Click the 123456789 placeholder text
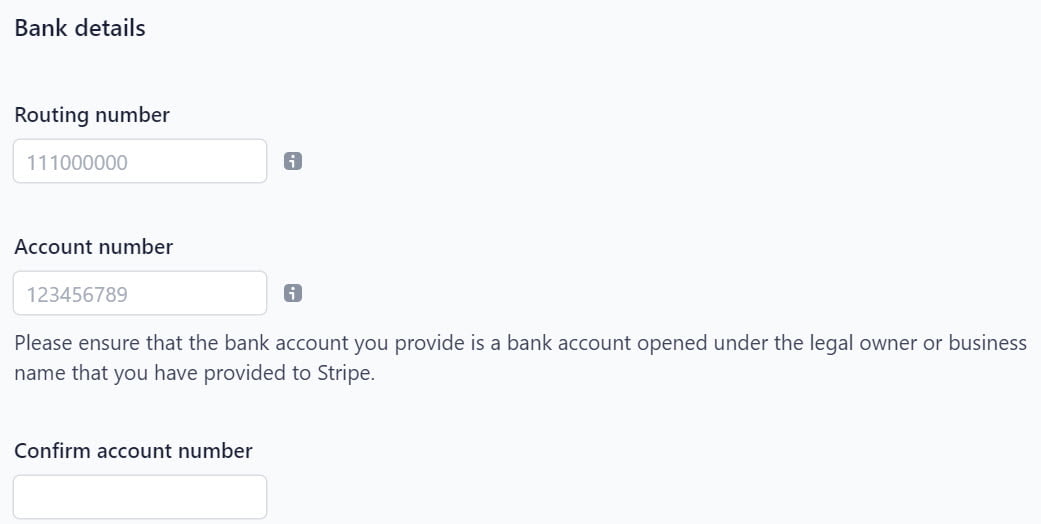The image size is (1041, 524). coord(77,294)
